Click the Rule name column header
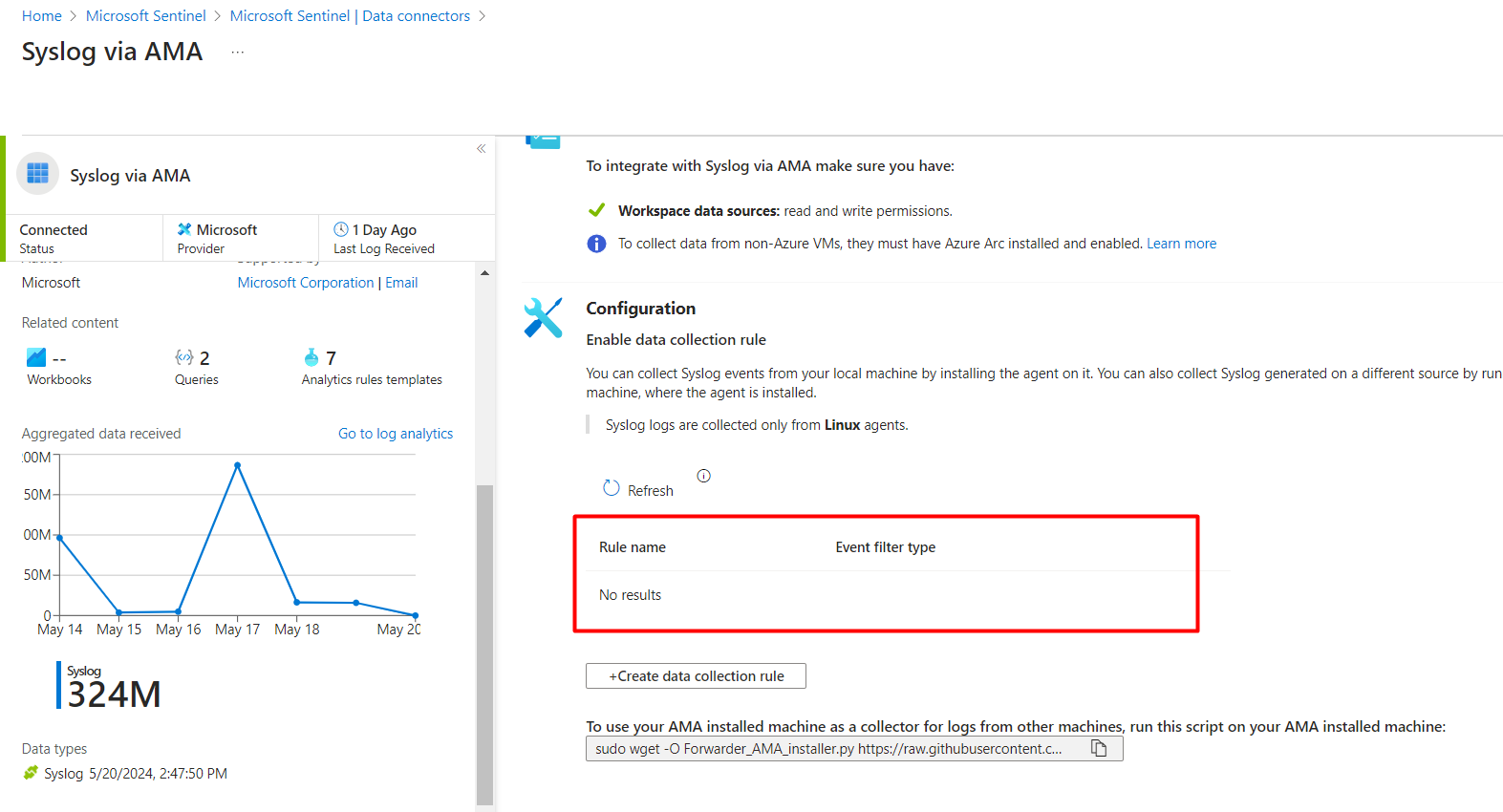 pos(633,547)
